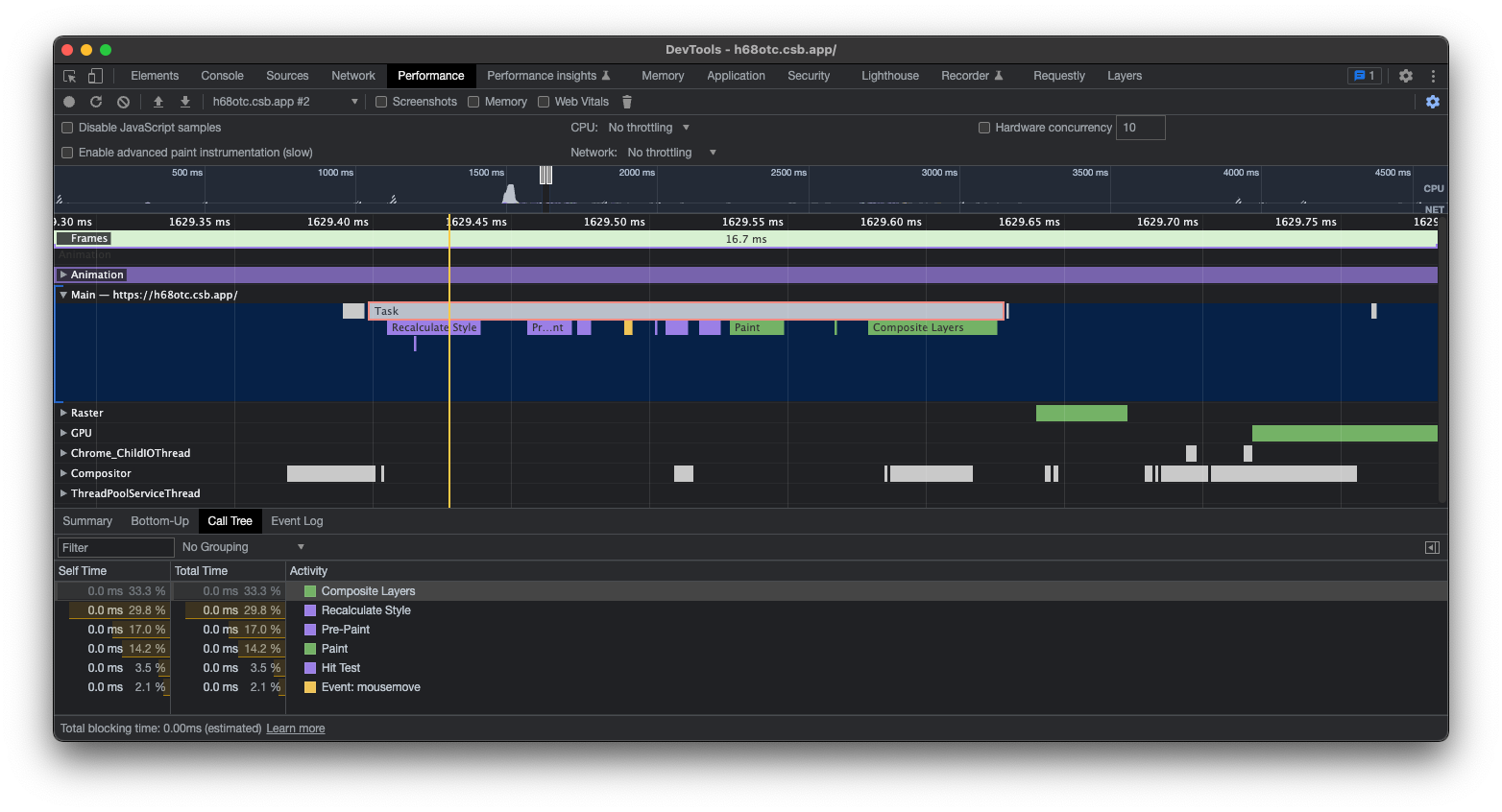This screenshot has height=812, width=1502.
Task: Type in the call tree Filter field
Action: (114, 546)
